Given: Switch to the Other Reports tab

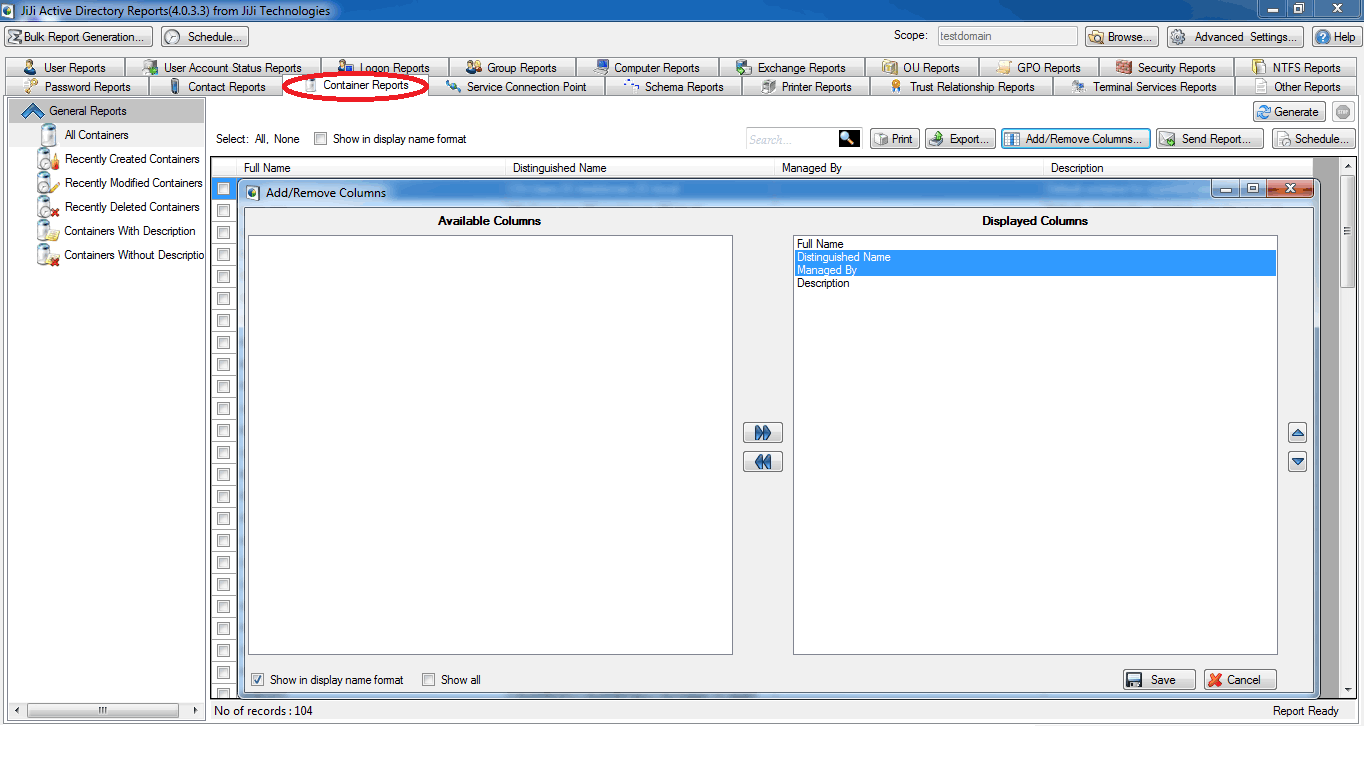Looking at the screenshot, I should tap(1297, 87).
